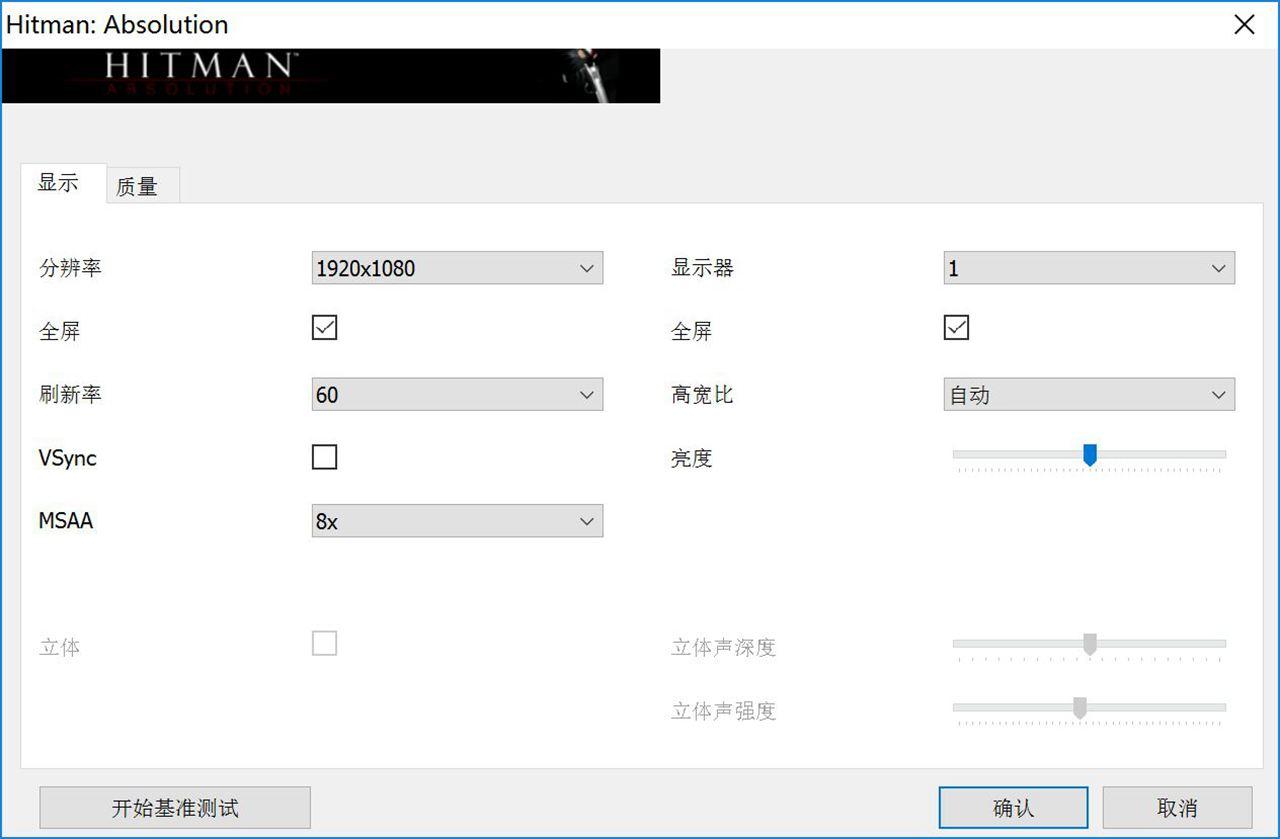Image resolution: width=1280 pixels, height=839 pixels.
Task: Click the 显示器 label text
Action: point(702,268)
